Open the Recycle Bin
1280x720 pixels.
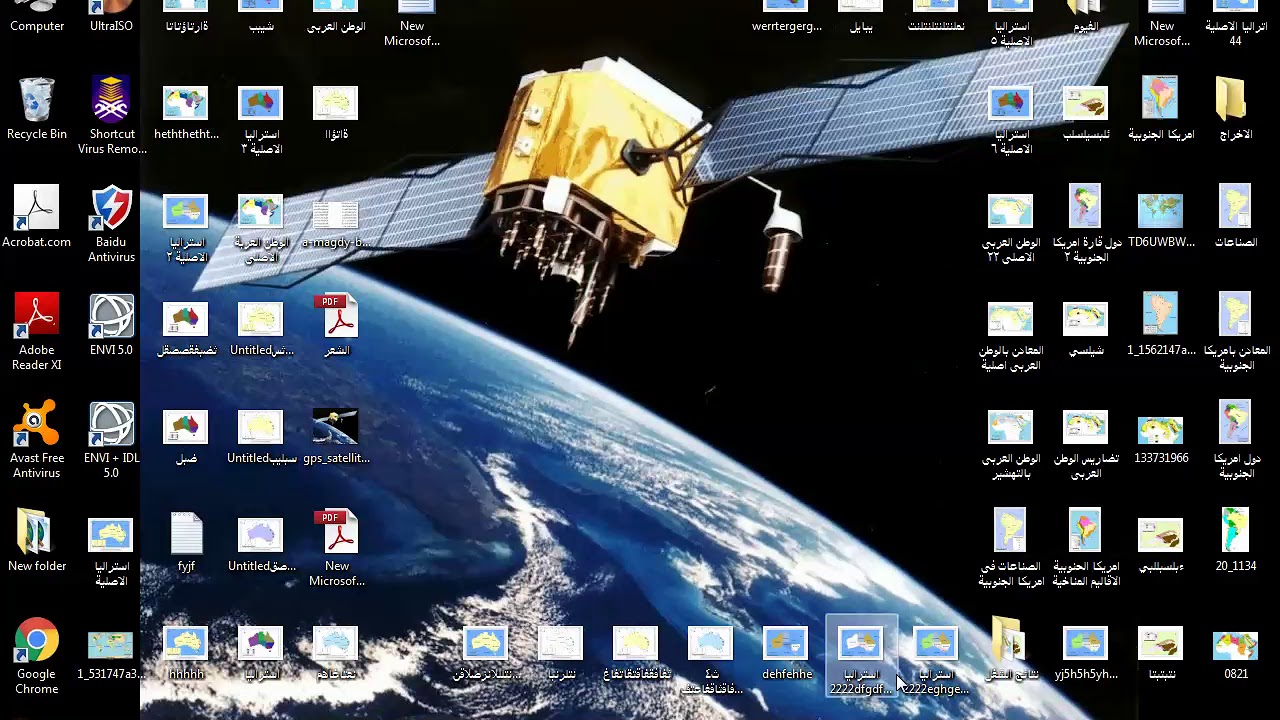[x=37, y=109]
